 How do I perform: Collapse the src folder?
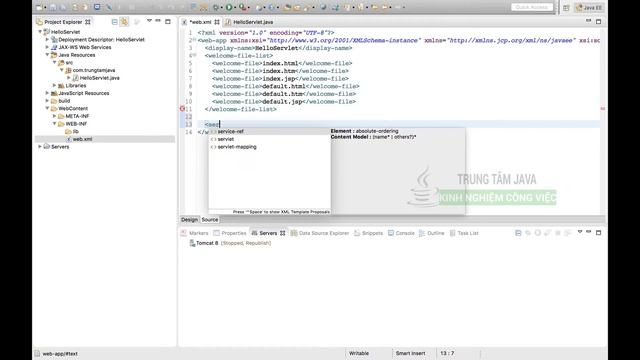coord(55,62)
